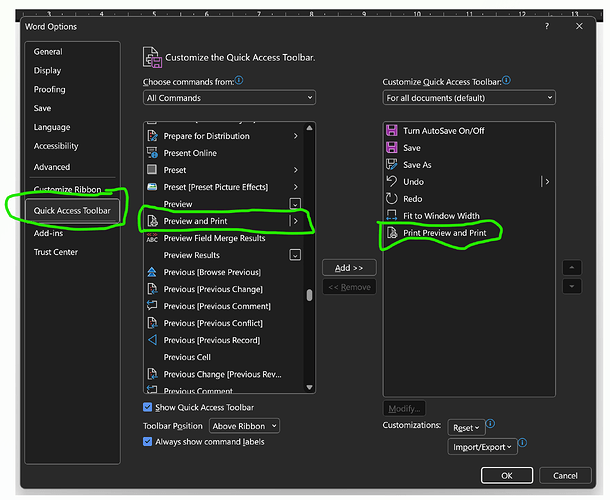610x500 pixels.
Task: Click the Preset Picture Effects icon
Action: click(152, 187)
